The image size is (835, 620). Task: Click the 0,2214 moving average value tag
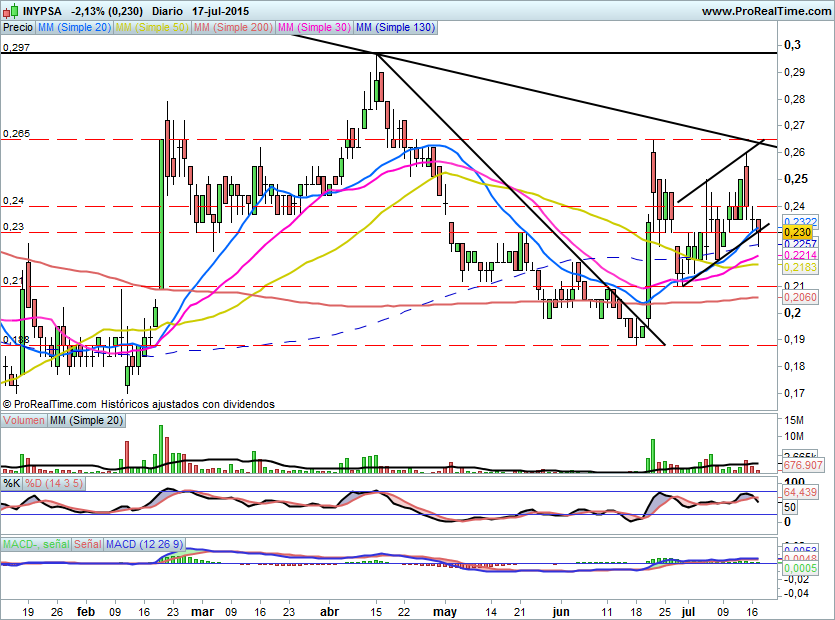pyautogui.click(x=800, y=256)
